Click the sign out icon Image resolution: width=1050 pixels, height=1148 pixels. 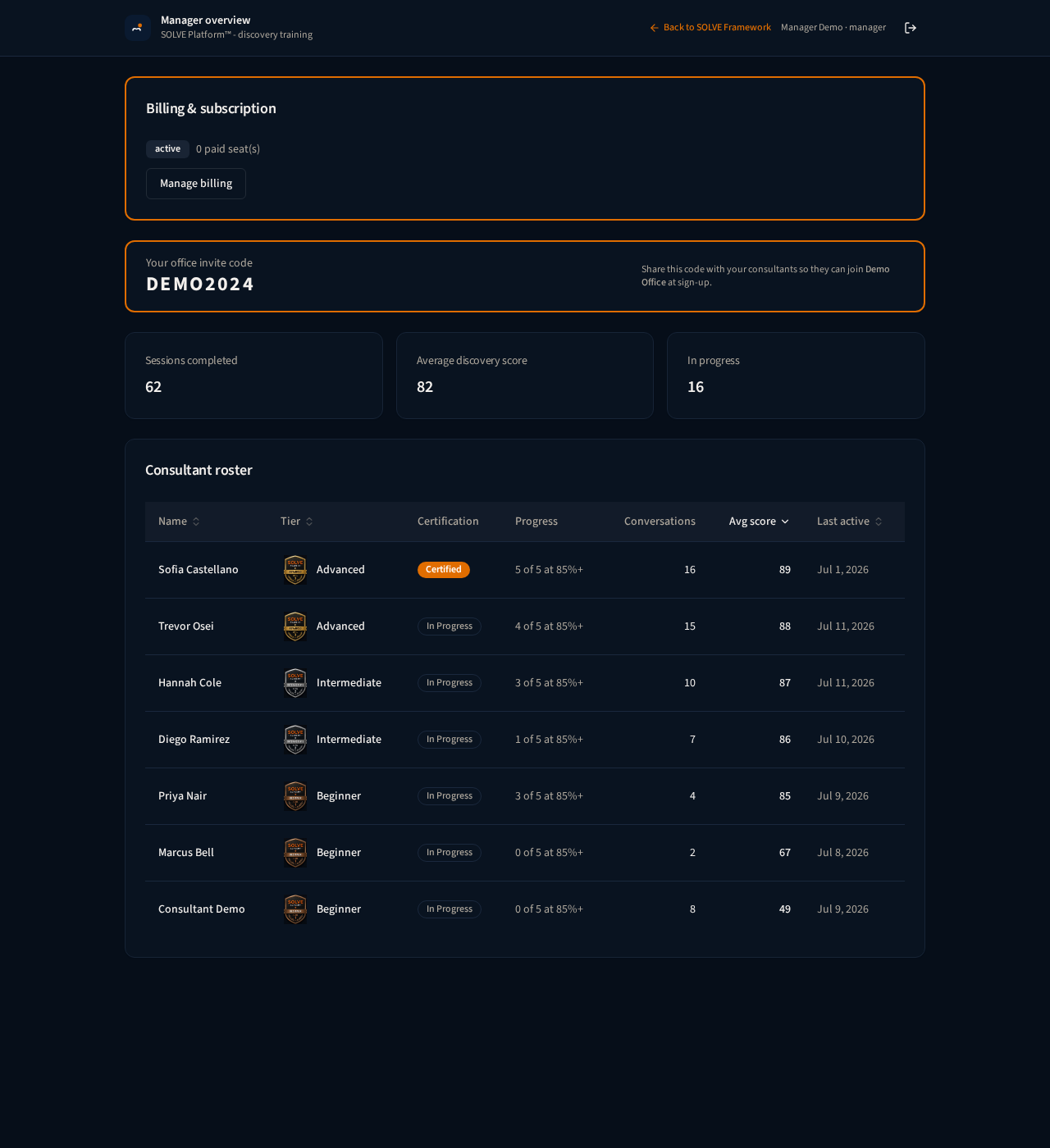point(911,28)
